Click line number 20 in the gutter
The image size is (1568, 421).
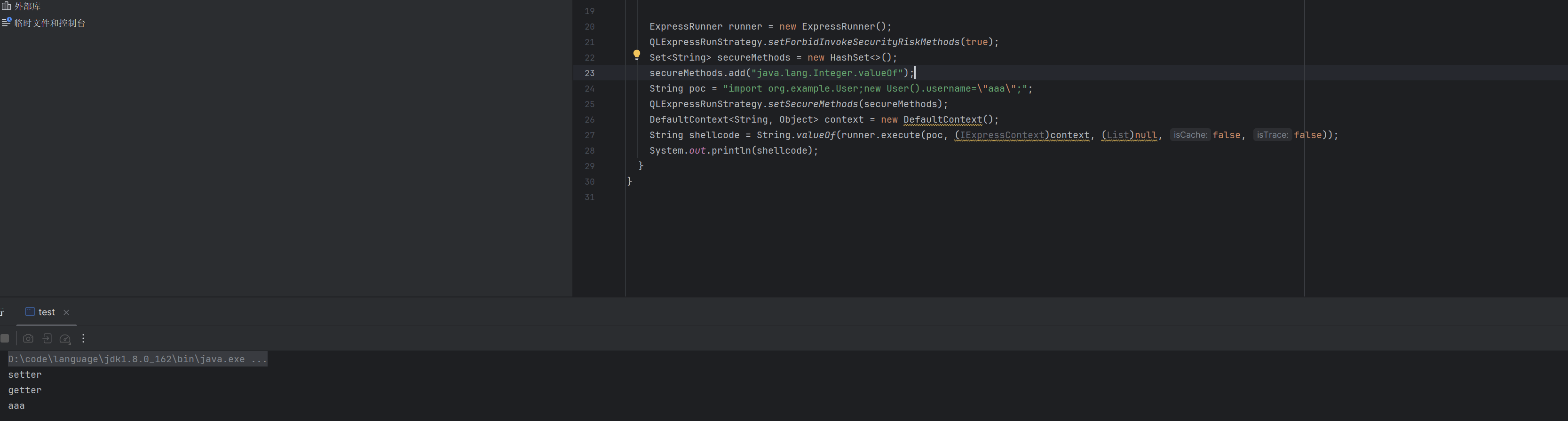coord(589,27)
